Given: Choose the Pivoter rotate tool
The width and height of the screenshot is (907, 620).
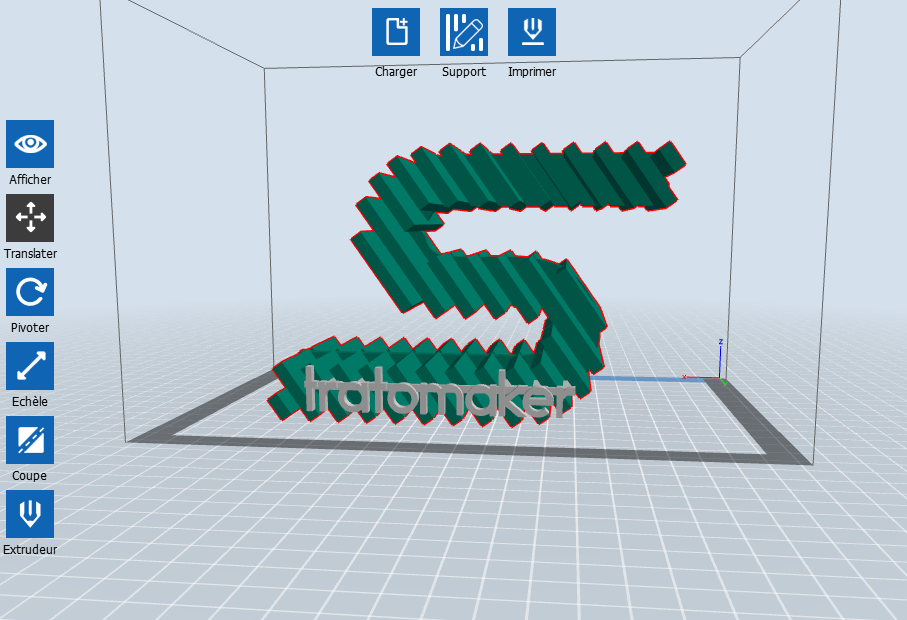Looking at the screenshot, I should (x=30, y=292).
